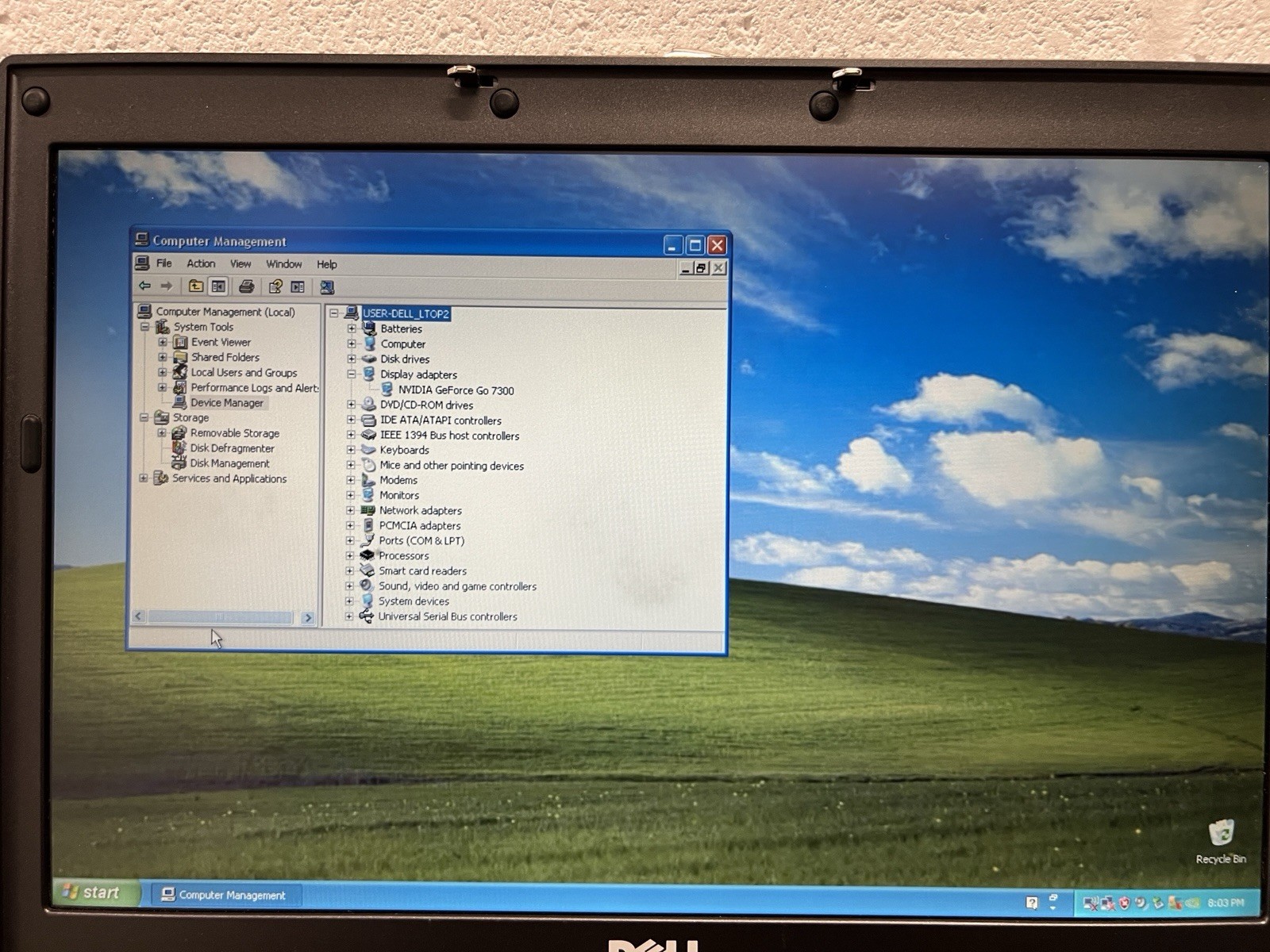
Task: Click the System devices label
Action: [414, 601]
